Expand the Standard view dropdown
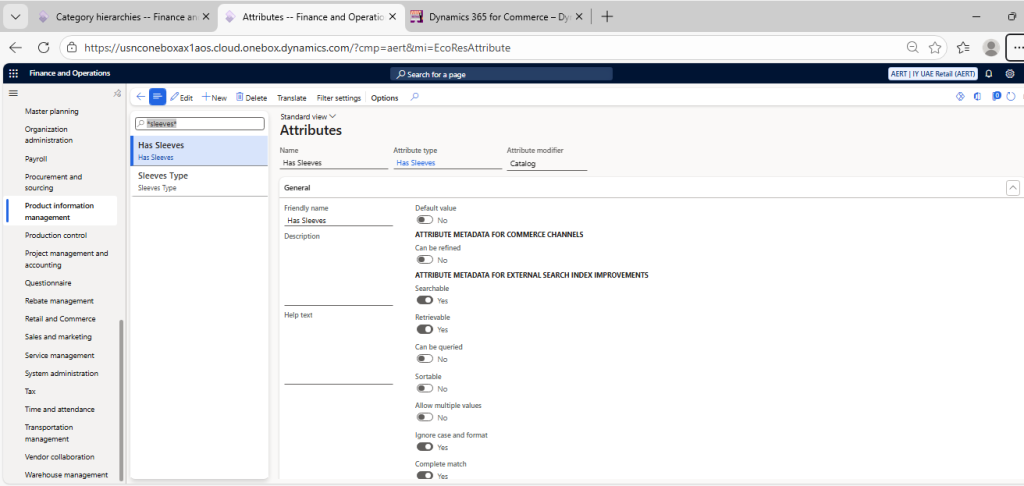 308,117
